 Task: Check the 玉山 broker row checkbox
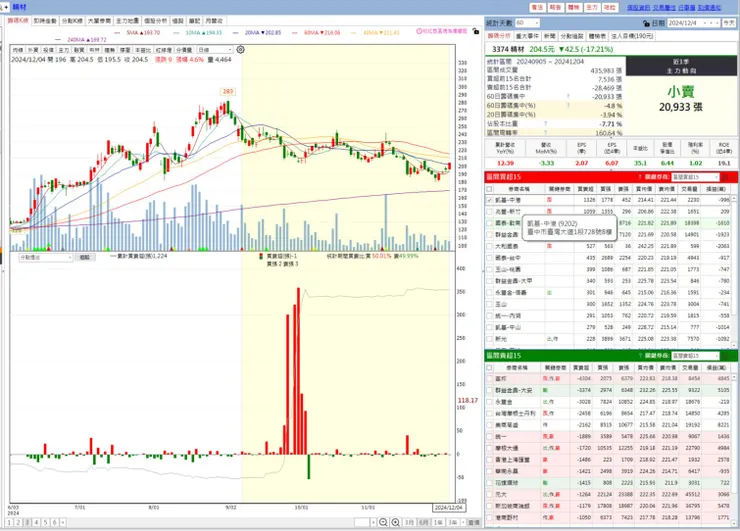pyautogui.click(x=489, y=304)
